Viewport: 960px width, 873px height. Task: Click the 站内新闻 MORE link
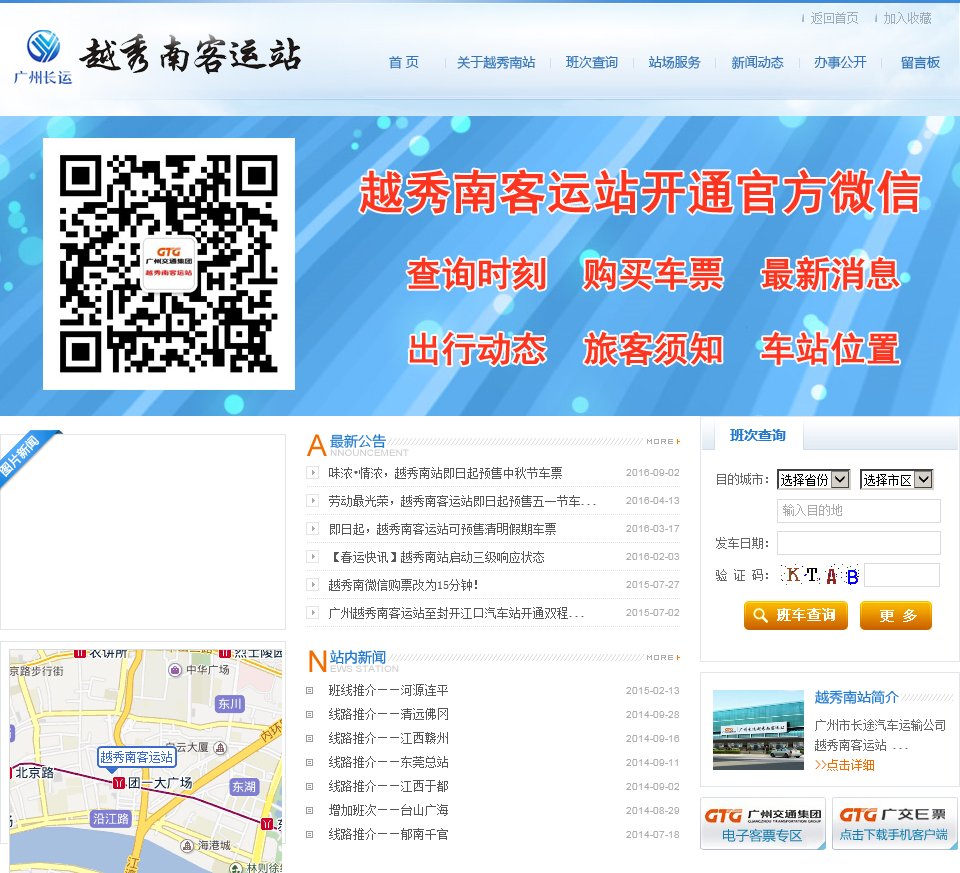663,658
